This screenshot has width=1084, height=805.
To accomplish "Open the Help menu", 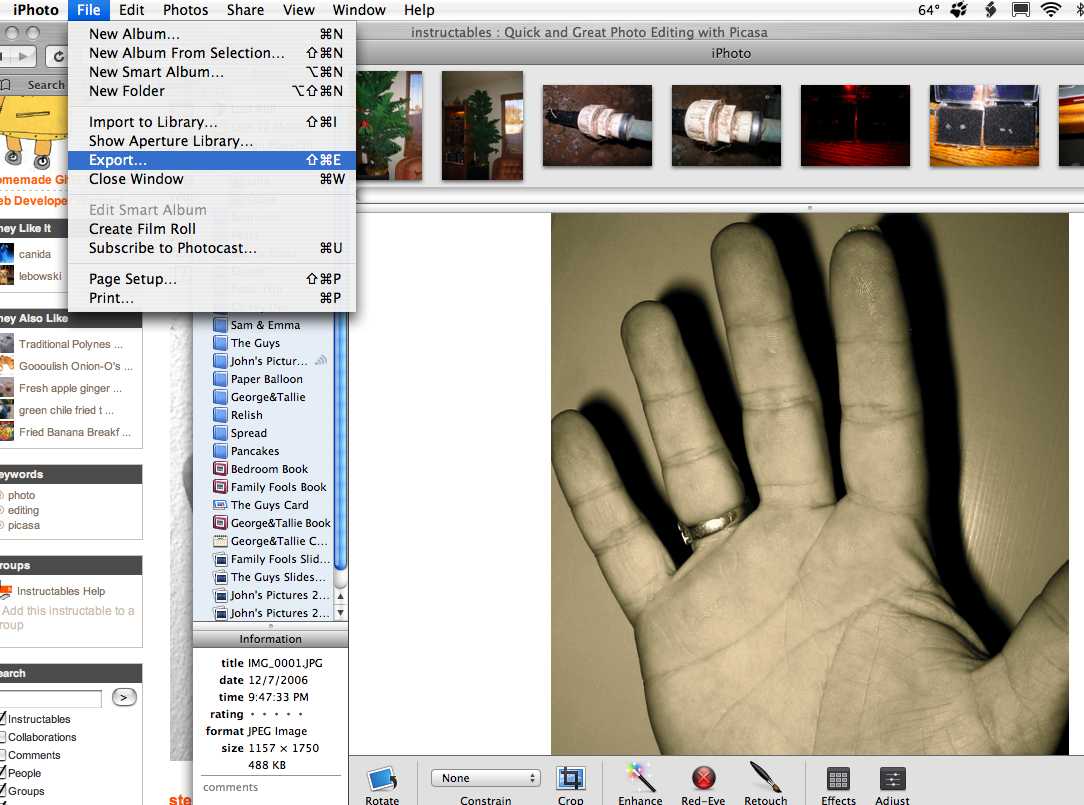I will click(x=419, y=10).
